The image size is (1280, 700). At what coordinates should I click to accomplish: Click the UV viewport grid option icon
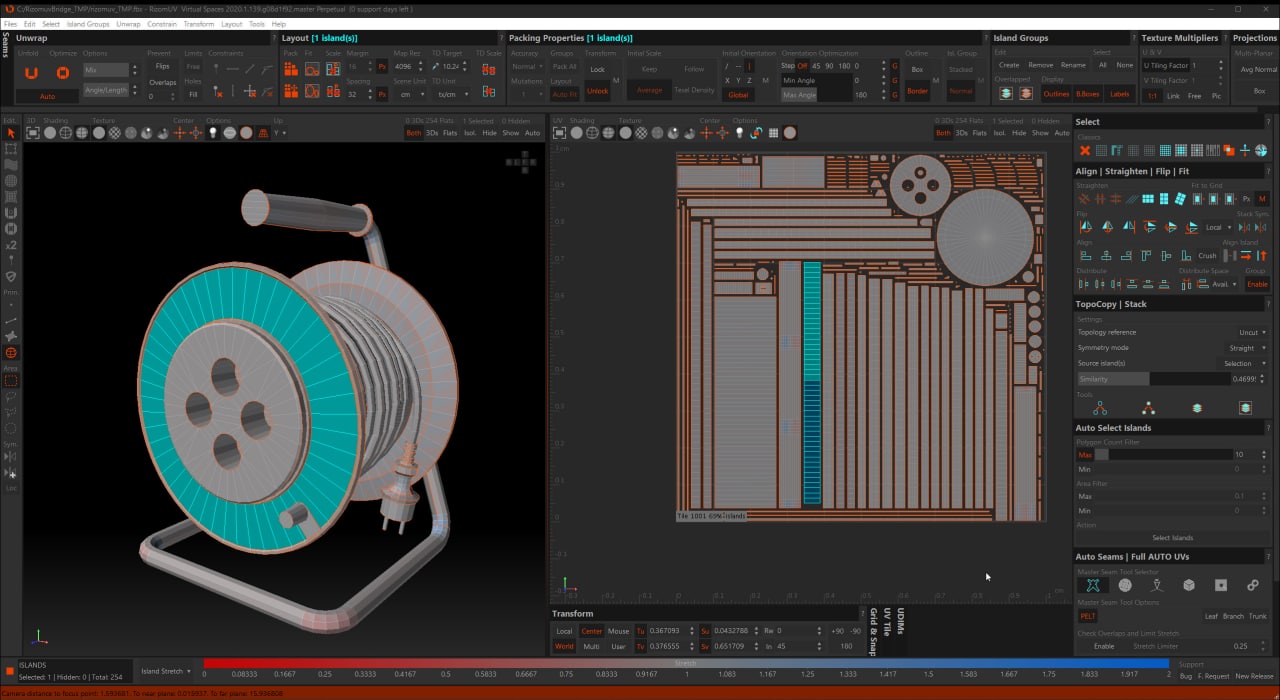coord(773,132)
